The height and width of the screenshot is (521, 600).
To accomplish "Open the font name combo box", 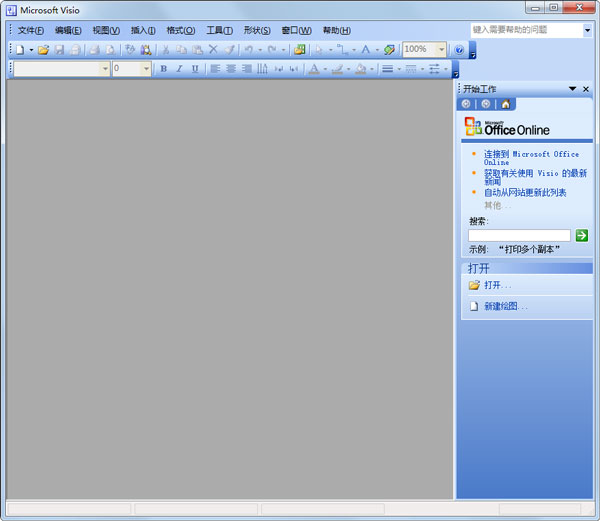I will click(x=62, y=69).
